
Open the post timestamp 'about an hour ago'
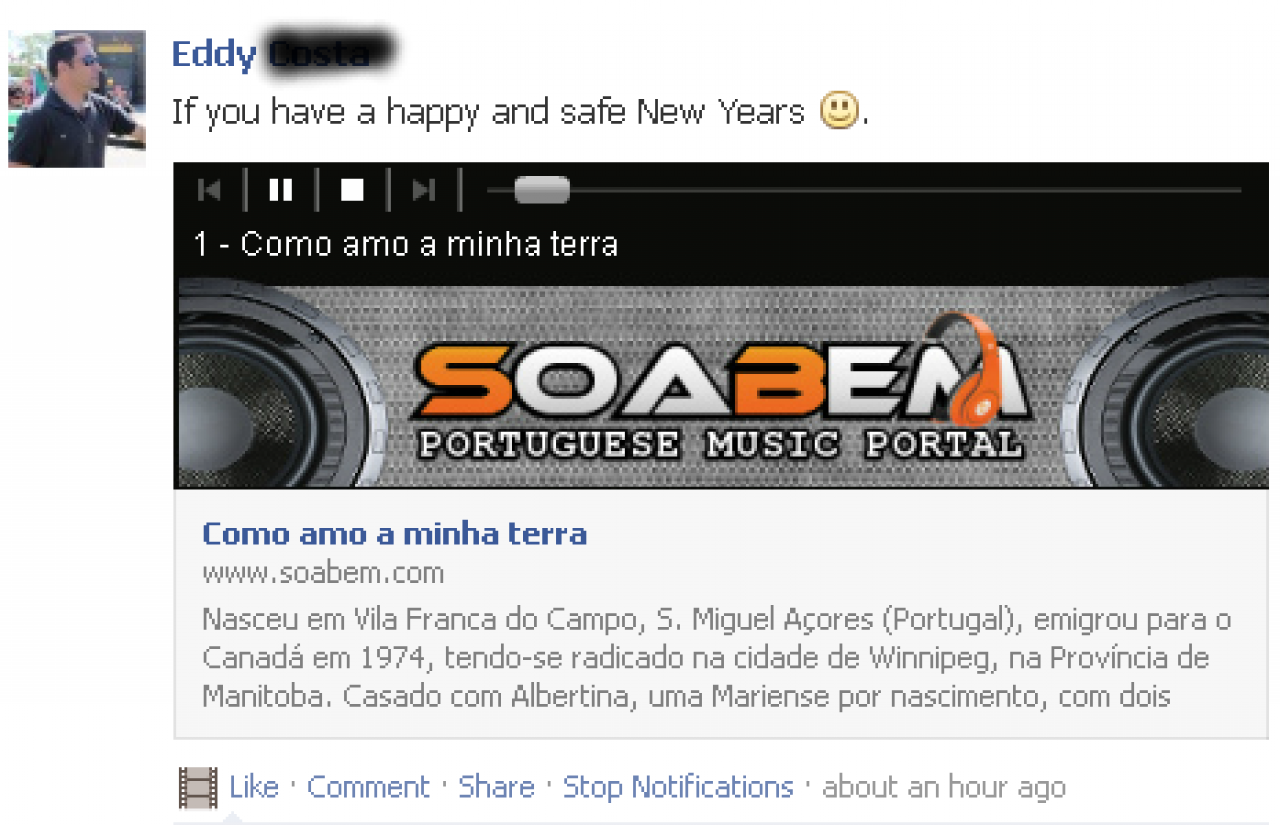pyautogui.click(x=944, y=788)
